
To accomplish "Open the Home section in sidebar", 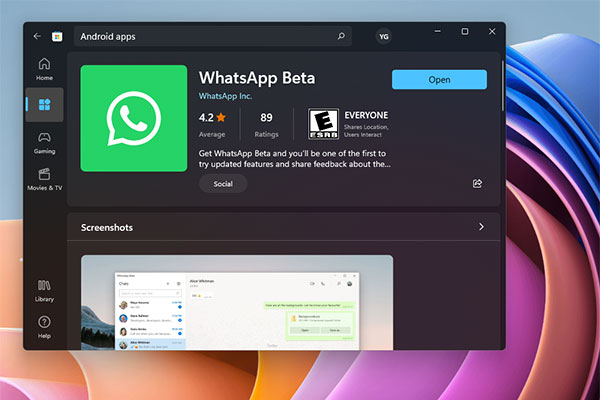I will [x=44, y=69].
